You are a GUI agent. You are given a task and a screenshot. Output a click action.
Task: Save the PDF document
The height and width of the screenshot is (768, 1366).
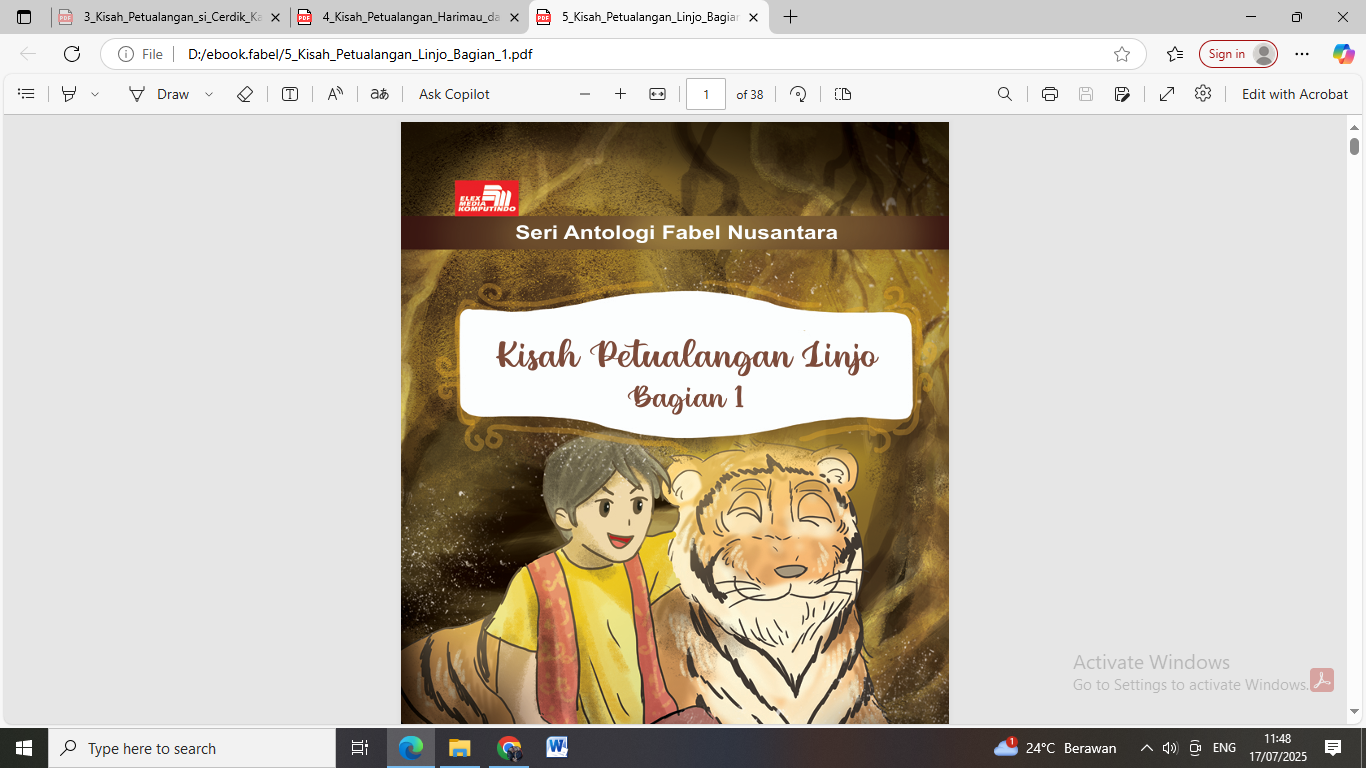1085,93
